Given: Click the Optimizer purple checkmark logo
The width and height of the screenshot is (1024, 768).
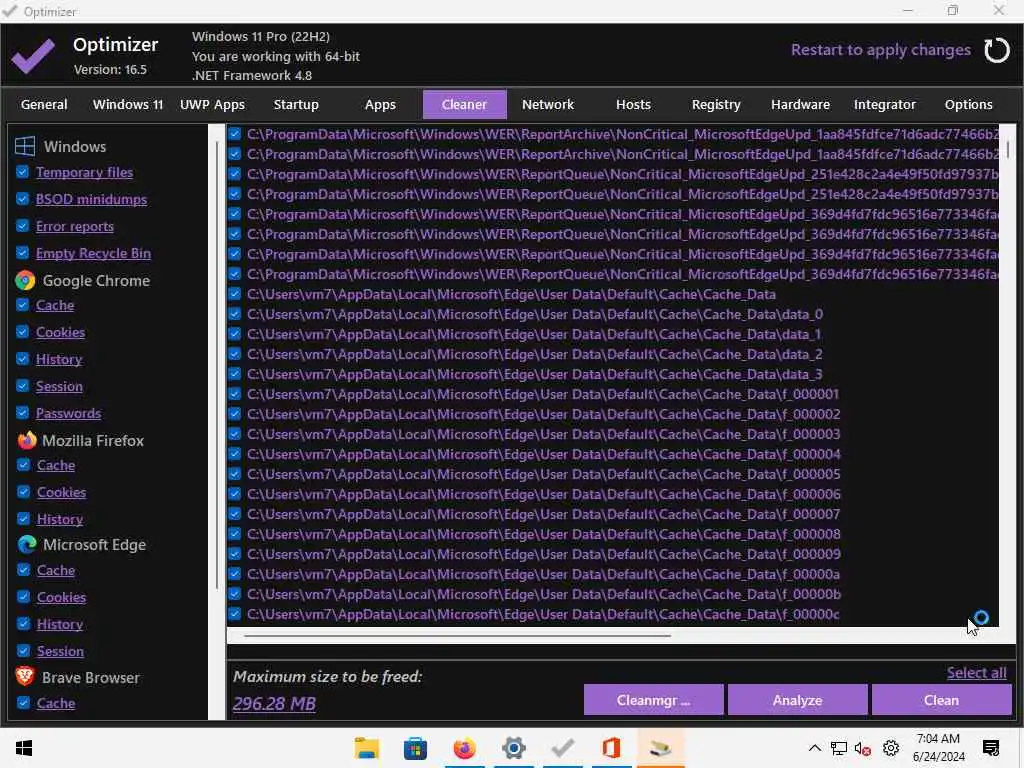Looking at the screenshot, I should pos(33,56).
